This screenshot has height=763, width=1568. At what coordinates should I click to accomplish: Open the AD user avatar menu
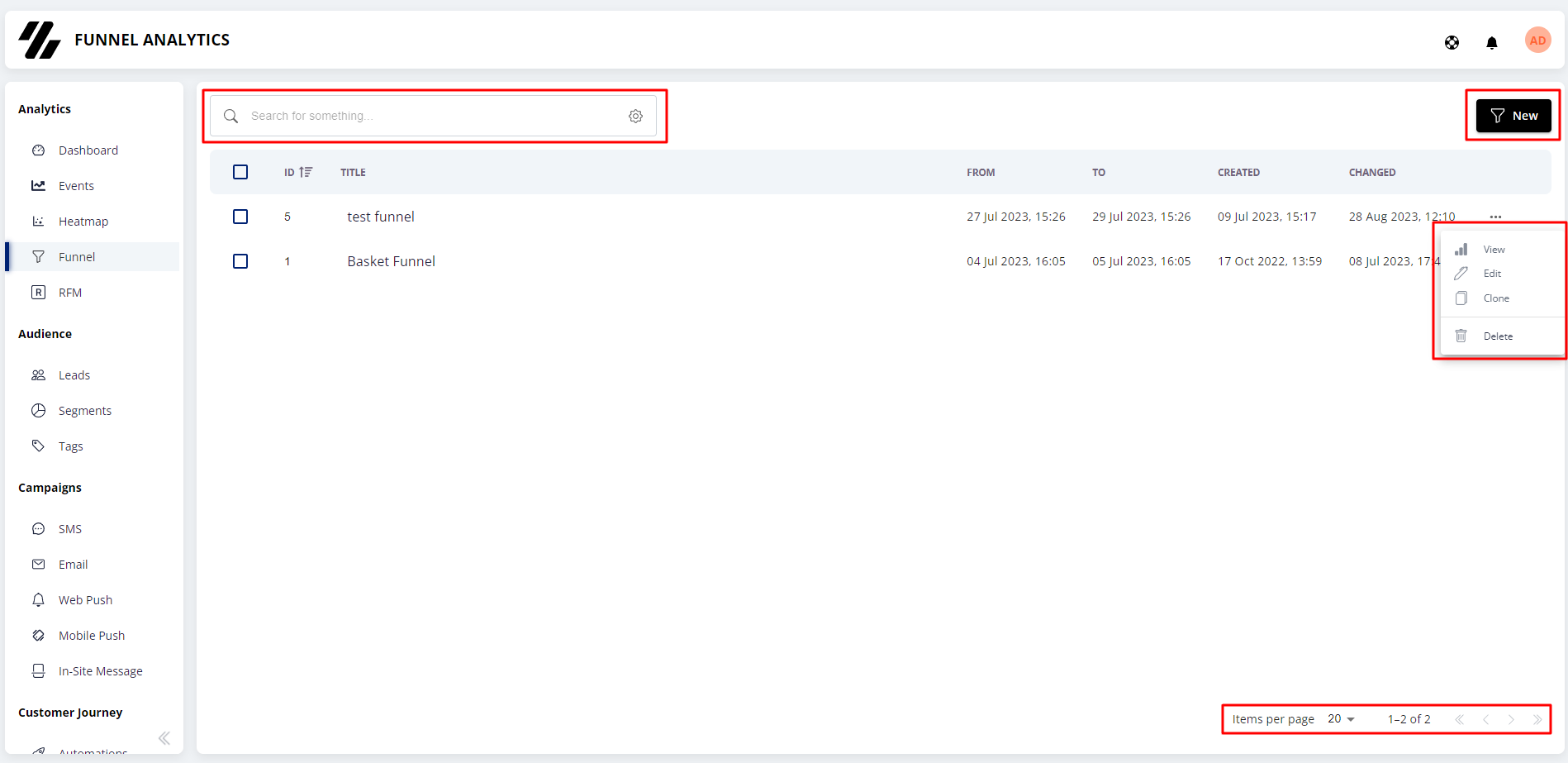coord(1537,40)
